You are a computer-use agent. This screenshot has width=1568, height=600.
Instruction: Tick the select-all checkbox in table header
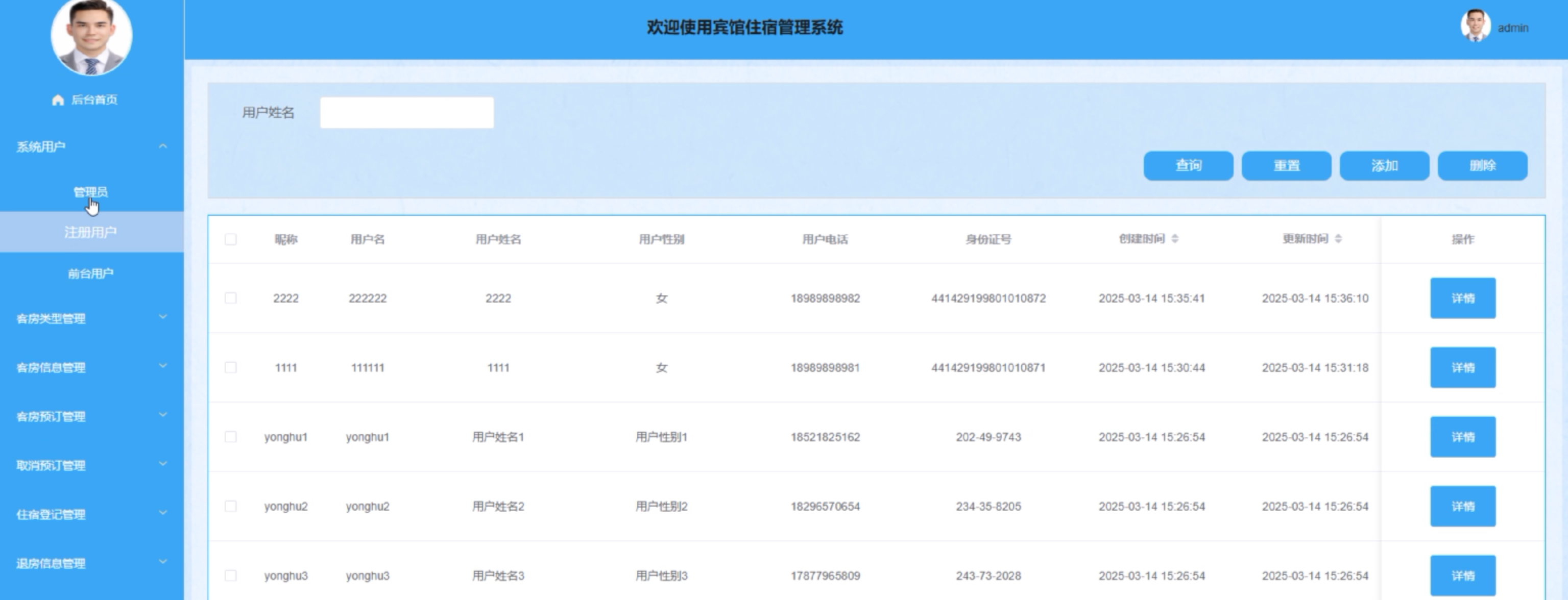point(231,239)
